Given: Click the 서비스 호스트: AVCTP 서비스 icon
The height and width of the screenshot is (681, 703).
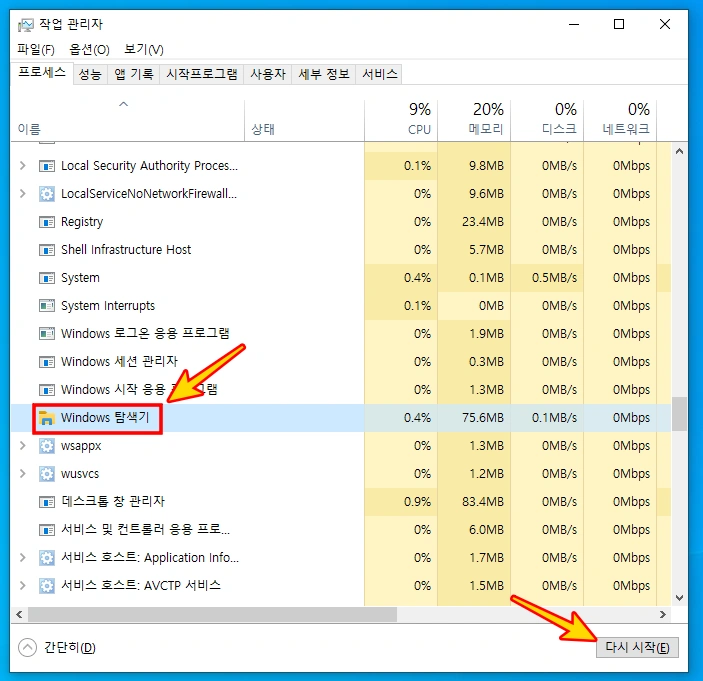Looking at the screenshot, I should [47, 586].
